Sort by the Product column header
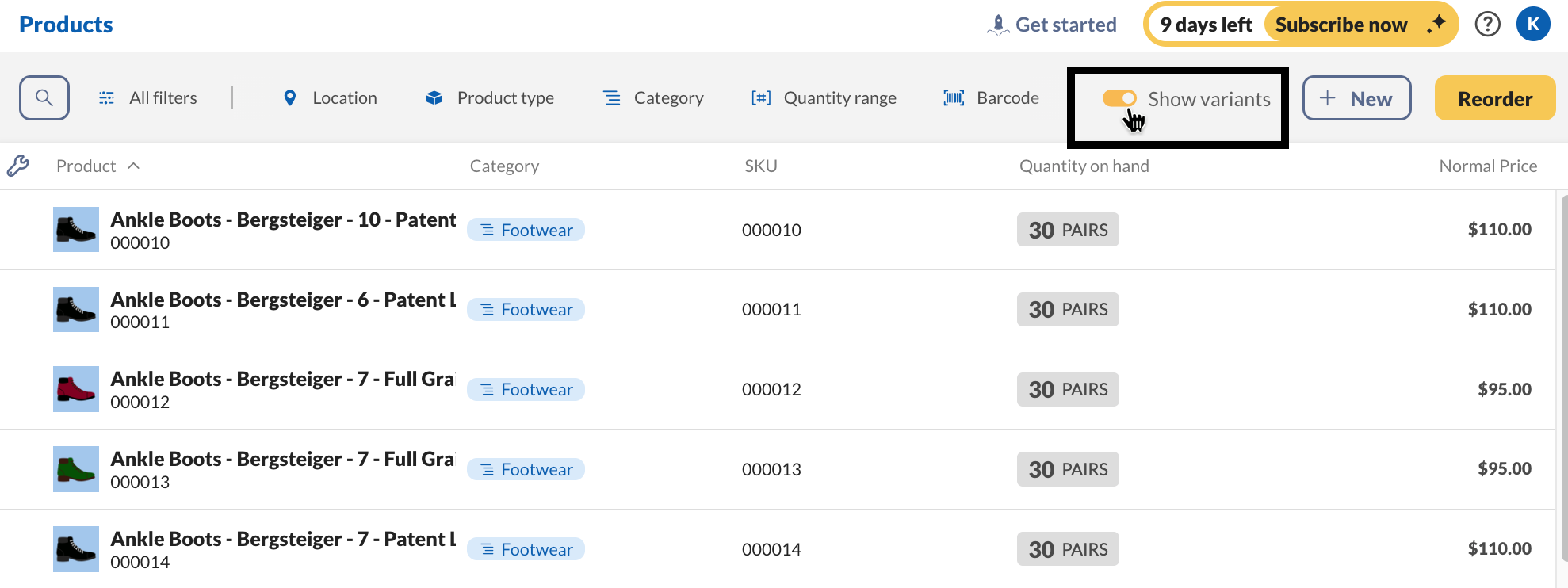Screen dimensions: 1568x588 click(x=86, y=166)
